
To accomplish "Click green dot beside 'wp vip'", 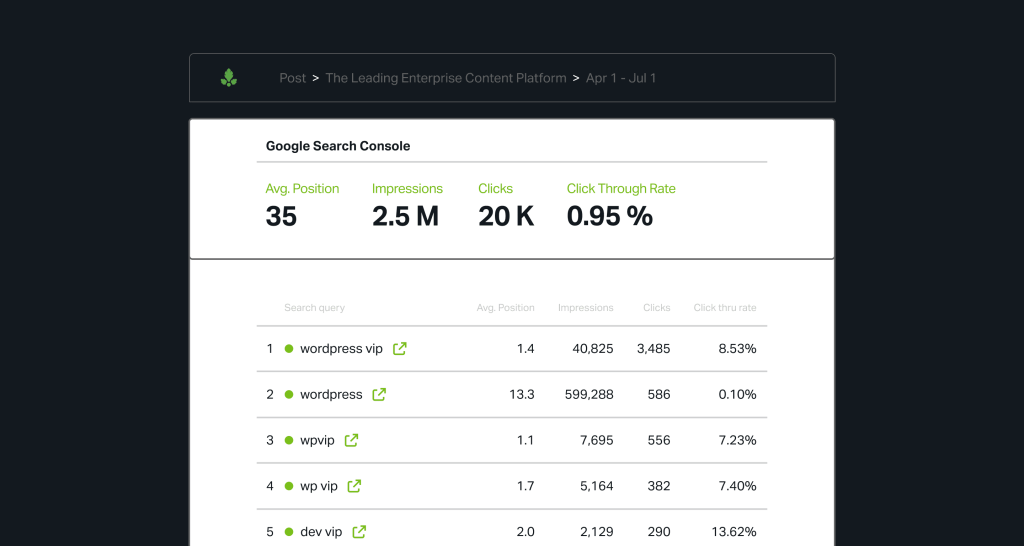I will pyautogui.click(x=289, y=486).
